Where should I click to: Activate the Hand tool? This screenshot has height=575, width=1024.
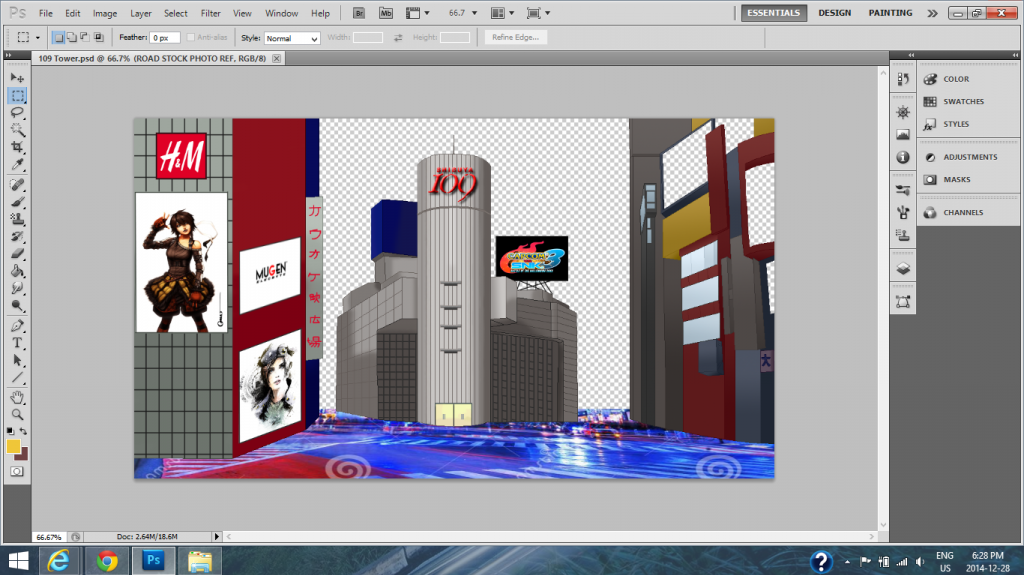pos(17,397)
